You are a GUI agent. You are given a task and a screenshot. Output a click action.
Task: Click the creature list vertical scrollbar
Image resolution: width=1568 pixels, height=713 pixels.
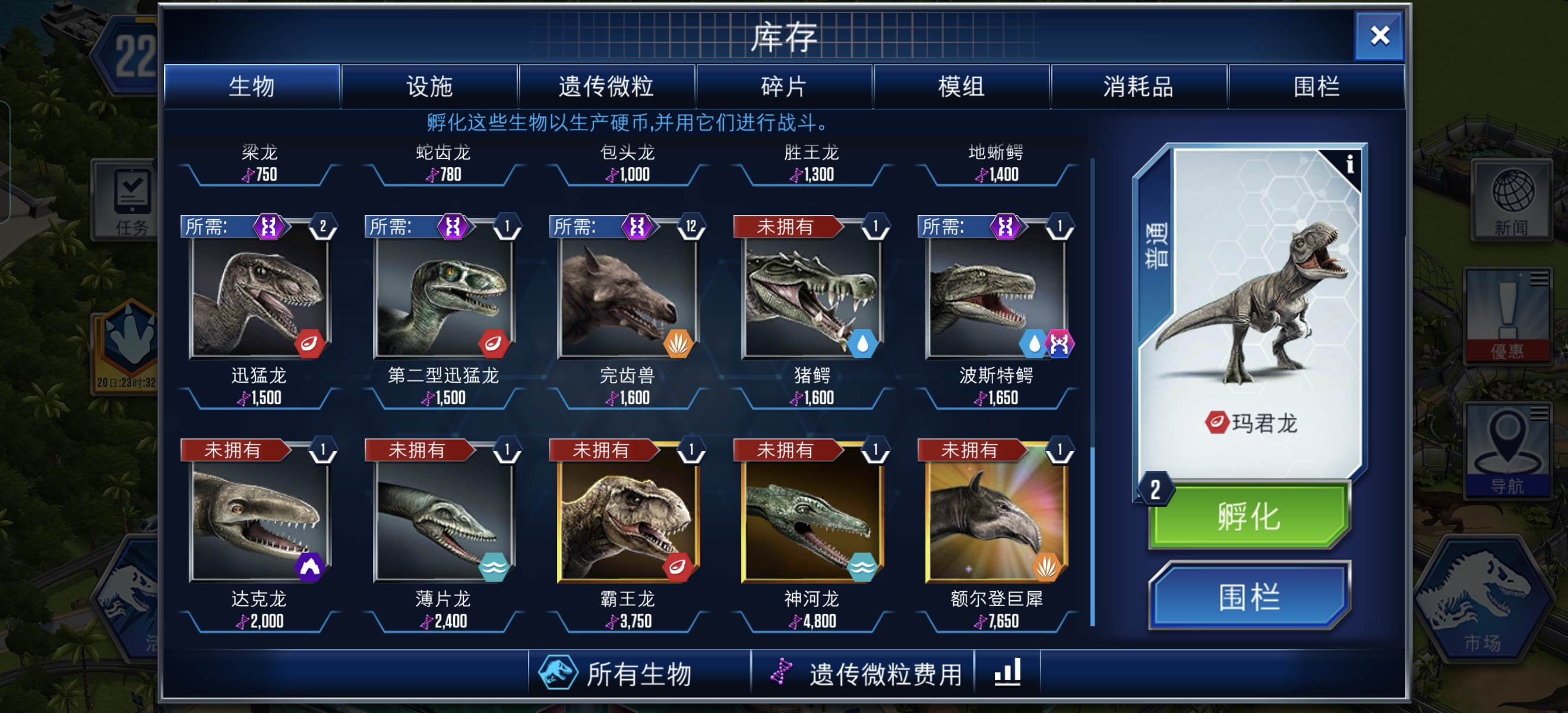pyautogui.click(x=1093, y=393)
